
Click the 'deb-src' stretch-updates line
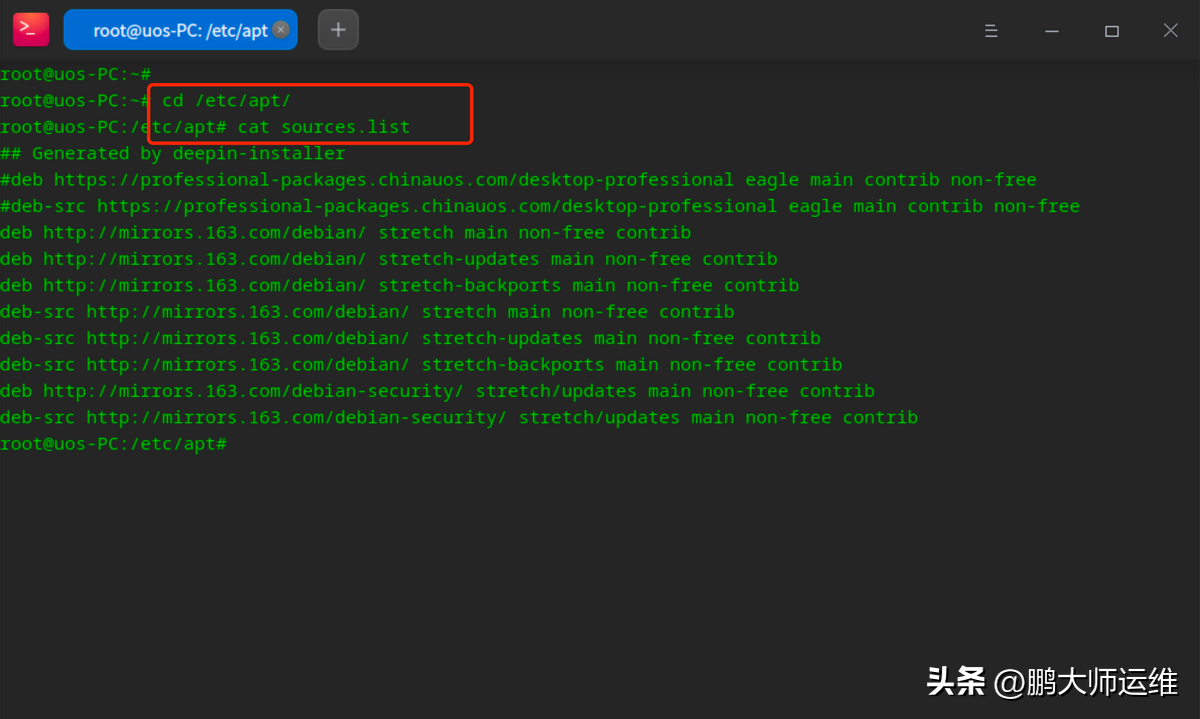coord(410,338)
